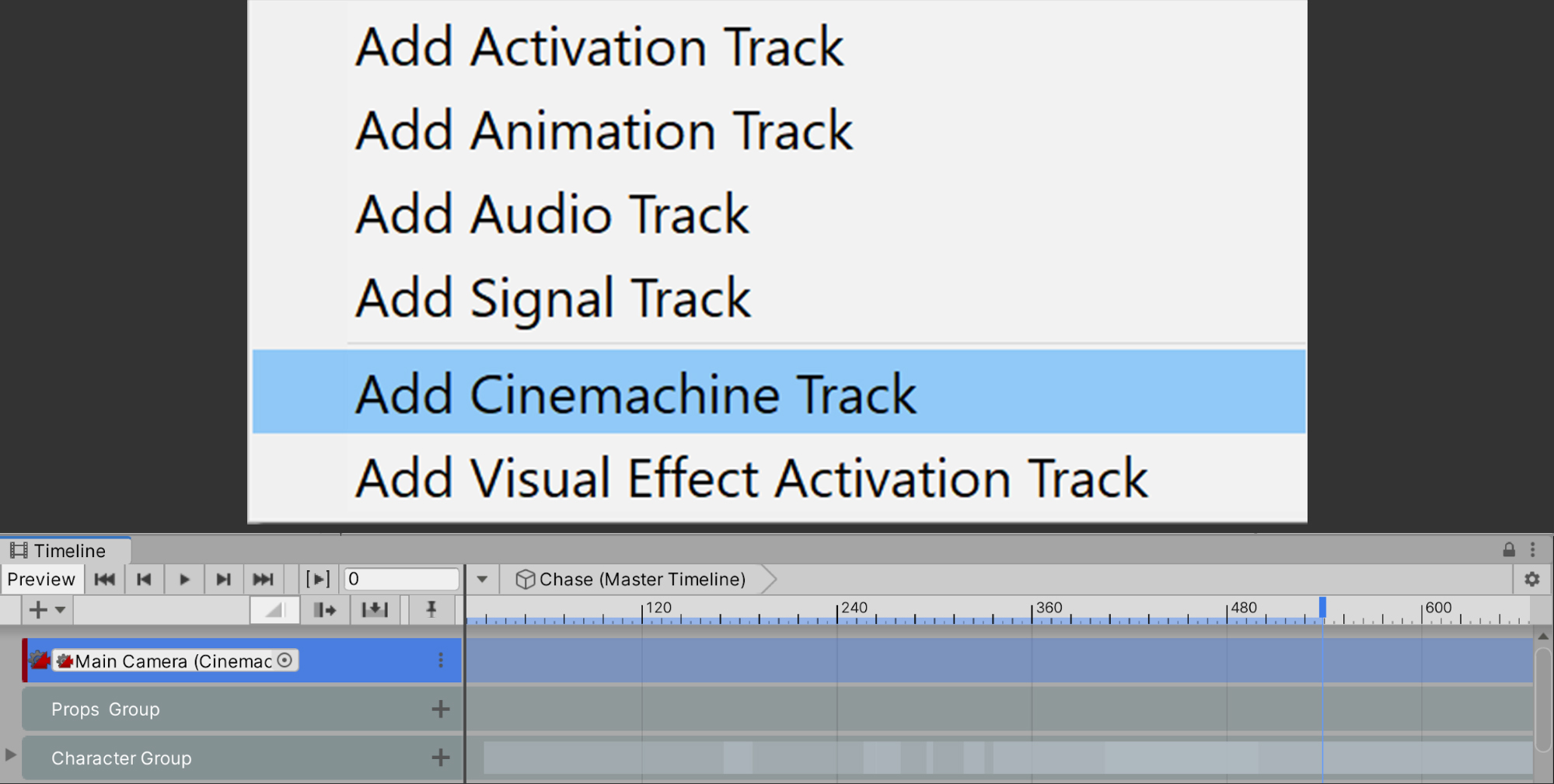Open the Timeline settings gear menu
The height and width of the screenshot is (784, 1554).
1531,580
